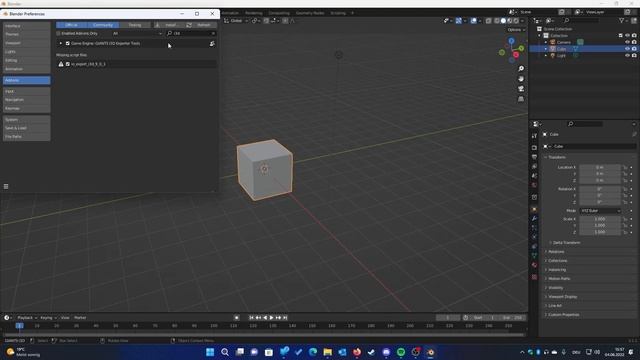Open the Keymap preferences section

tap(27, 109)
